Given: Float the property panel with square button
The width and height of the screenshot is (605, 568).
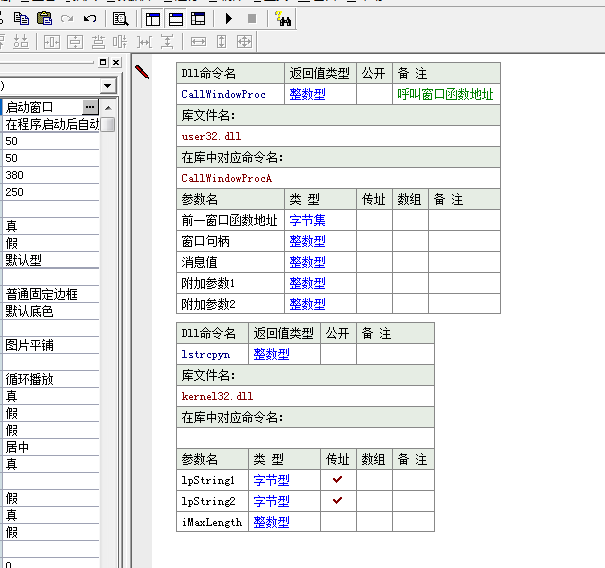Looking at the screenshot, I should click(103, 62).
